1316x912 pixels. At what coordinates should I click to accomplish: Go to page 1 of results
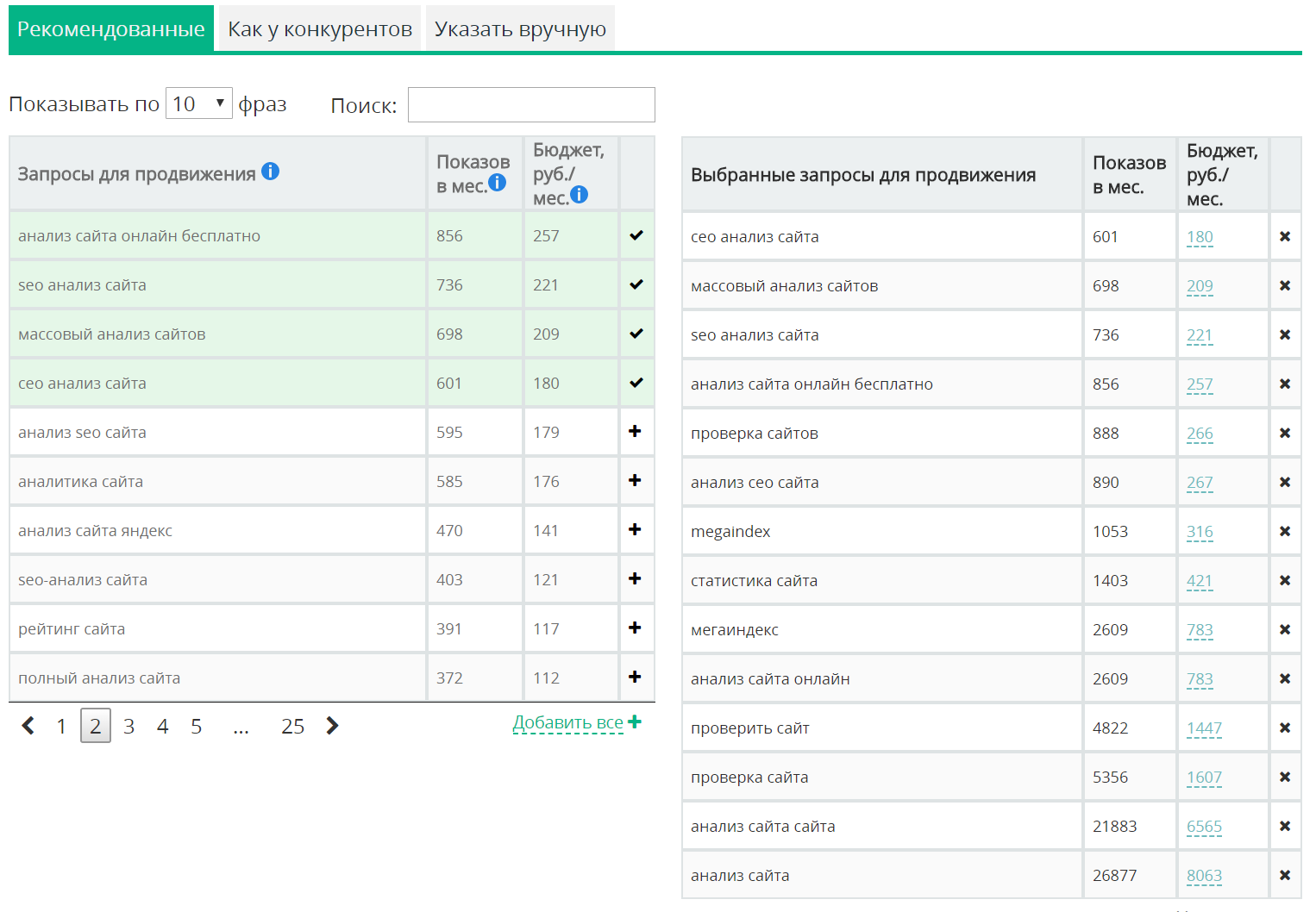point(61,726)
